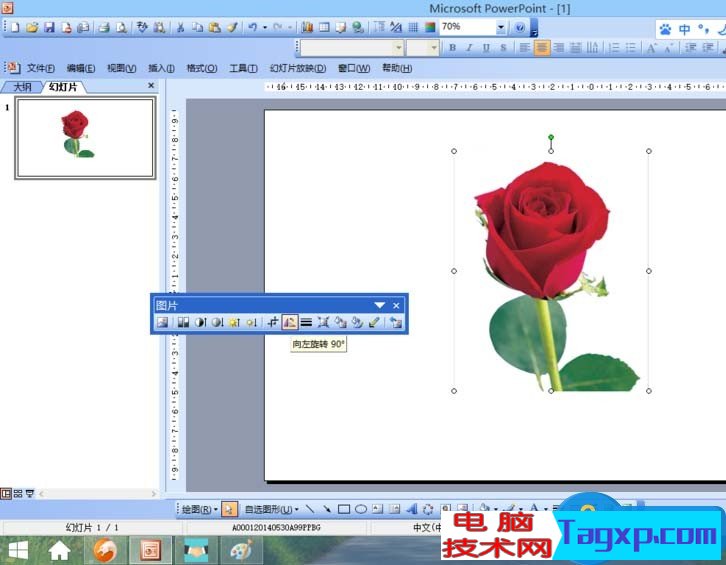Image resolution: width=726 pixels, height=565 pixels.
Task: Open the 自选图形(U) AutoShapes button
Action: (270, 509)
